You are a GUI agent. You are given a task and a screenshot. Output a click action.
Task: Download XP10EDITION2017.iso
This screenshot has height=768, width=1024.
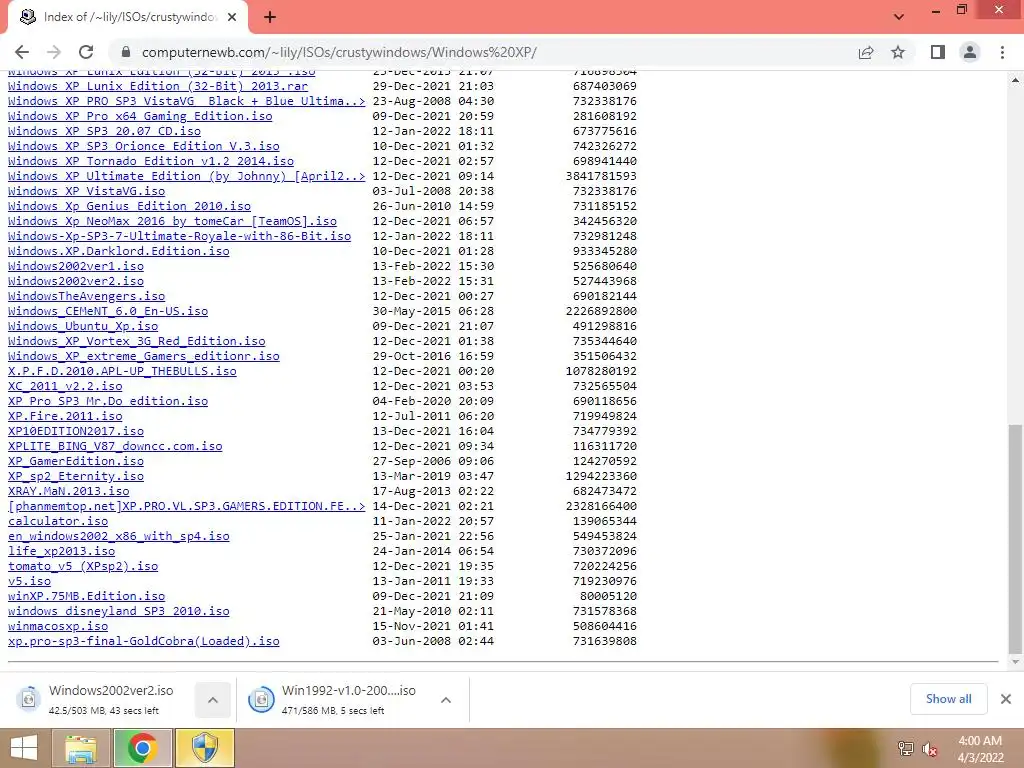pos(76,432)
